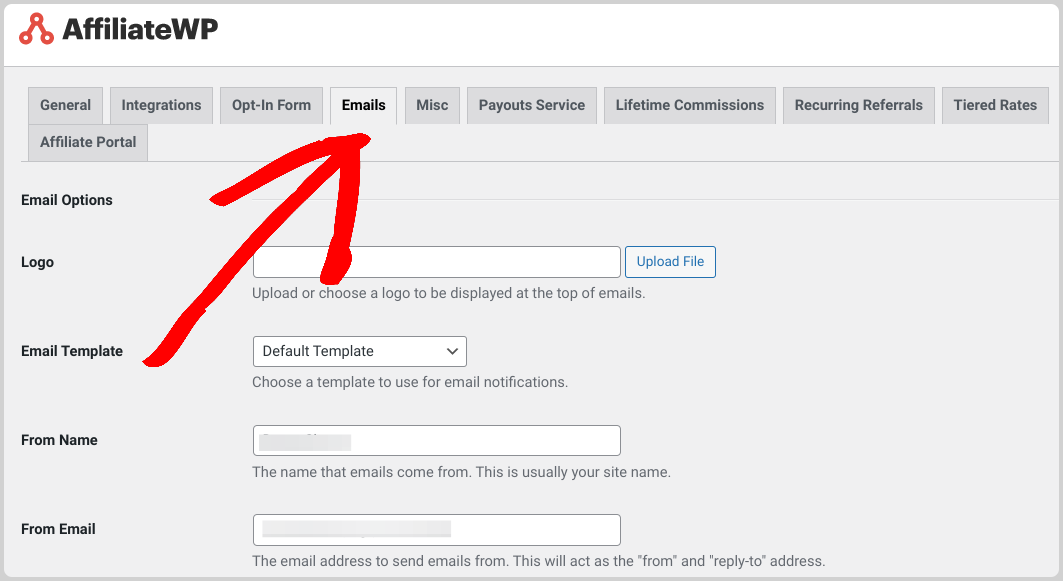Viewport: 1063px width, 581px height.
Task: Click 'Upload or choose a logo' help text
Action: 448,293
